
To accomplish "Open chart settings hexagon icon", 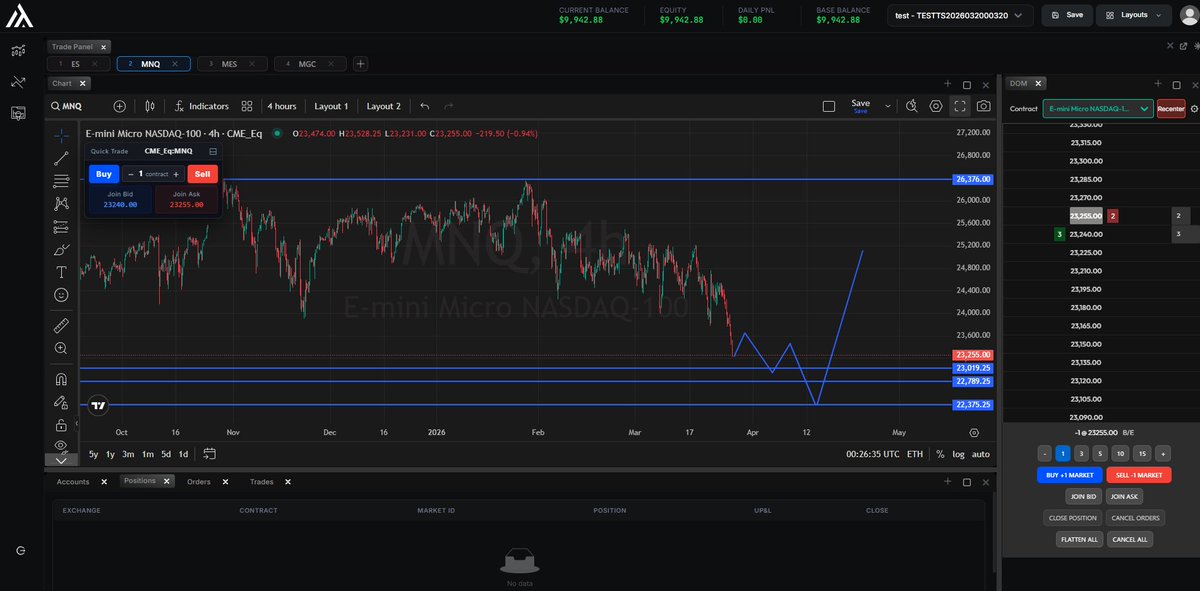I will point(936,106).
